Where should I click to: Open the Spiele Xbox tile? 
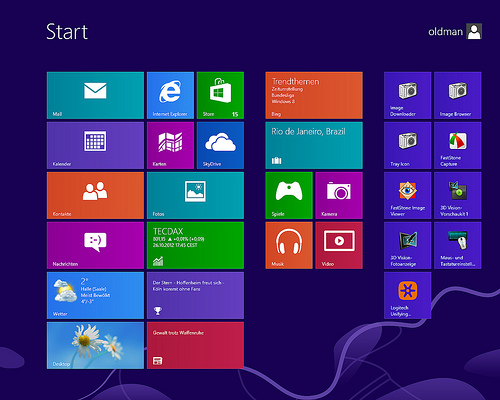click(289, 195)
